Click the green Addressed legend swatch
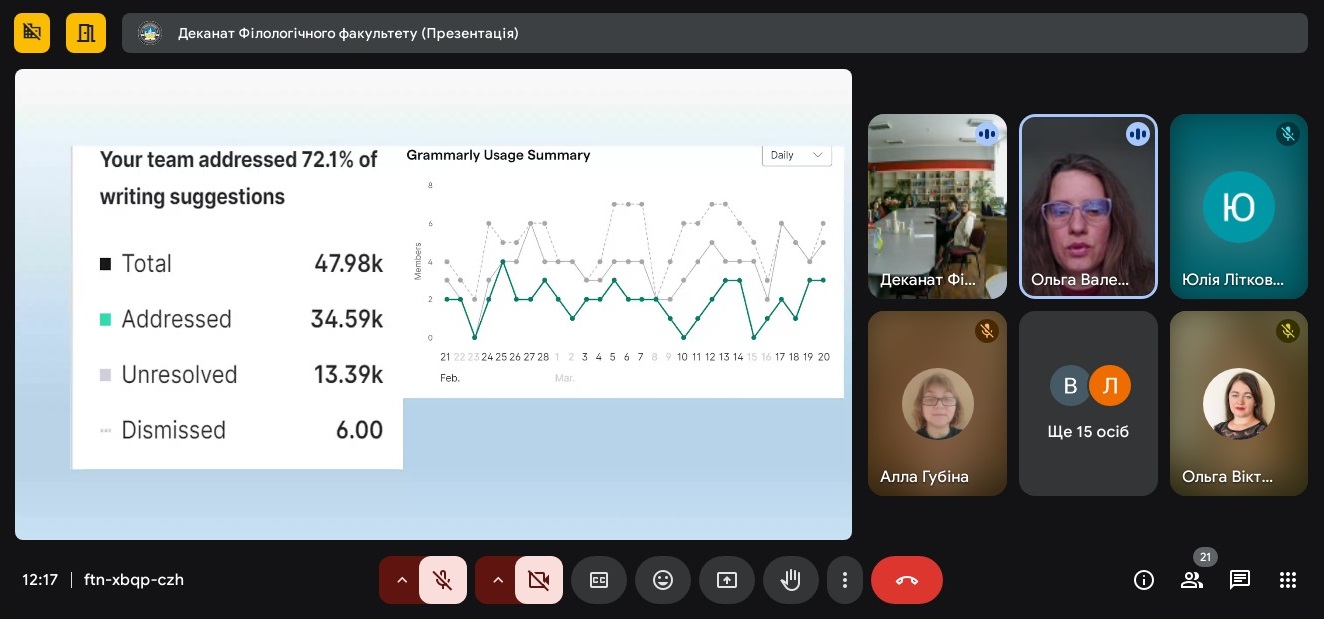The height and width of the screenshot is (619, 1324). (105, 320)
